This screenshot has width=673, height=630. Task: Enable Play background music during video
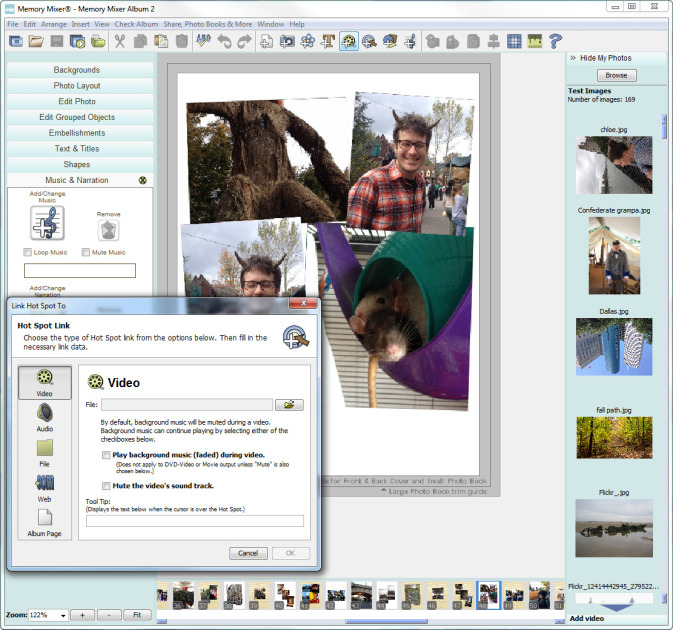click(x=106, y=455)
